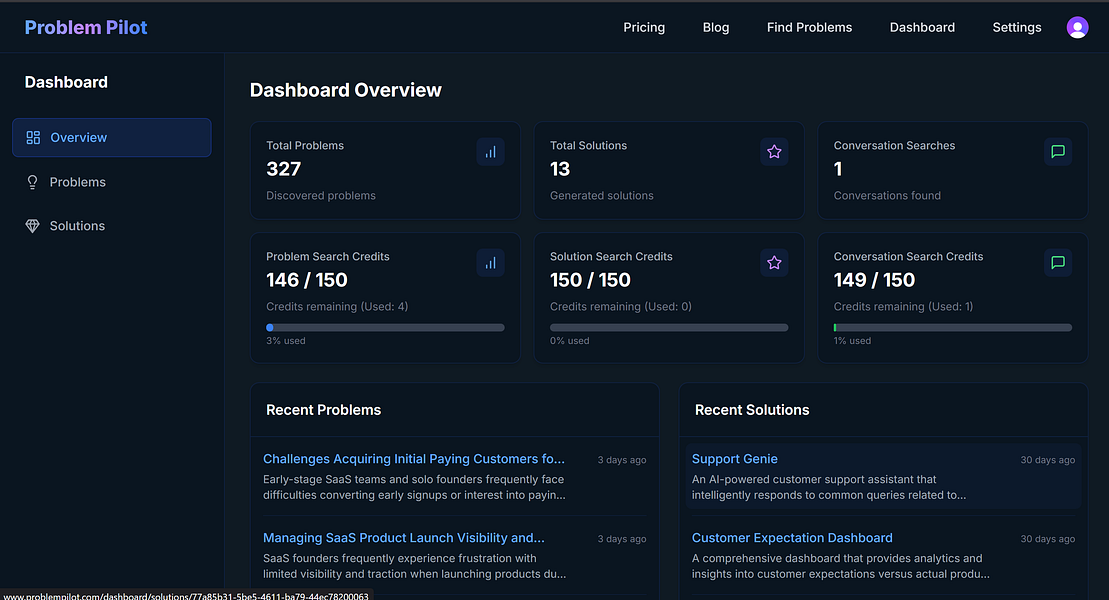The image size is (1109, 600).
Task: Open Settings from the top navigation
Action: (x=1016, y=28)
